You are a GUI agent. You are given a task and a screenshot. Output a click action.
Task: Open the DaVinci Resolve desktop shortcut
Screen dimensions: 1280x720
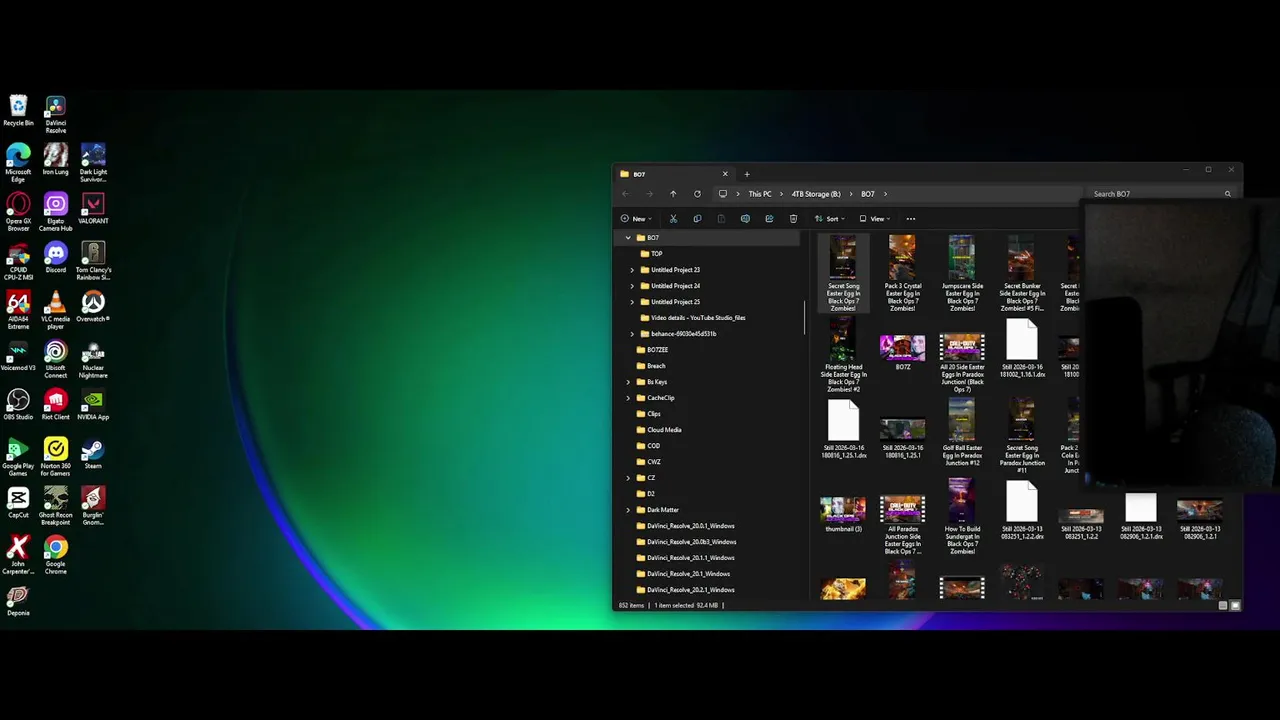pos(56,115)
